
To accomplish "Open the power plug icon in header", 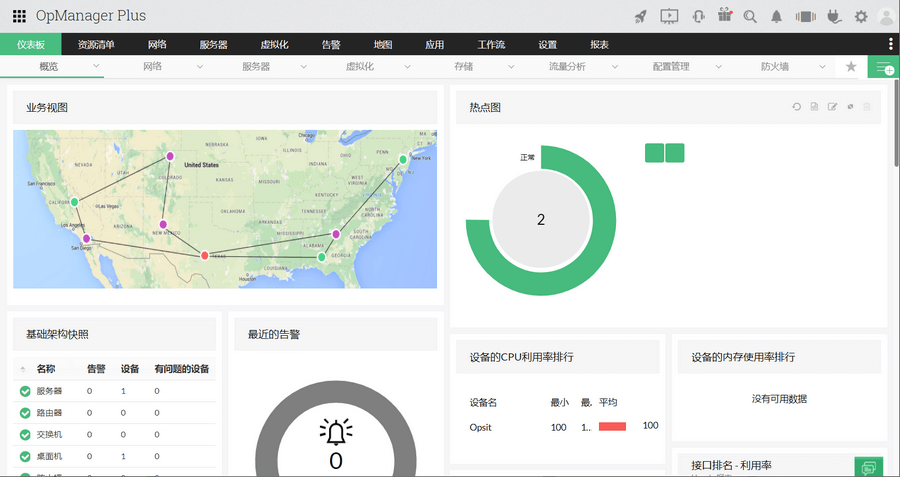I will pos(833,17).
